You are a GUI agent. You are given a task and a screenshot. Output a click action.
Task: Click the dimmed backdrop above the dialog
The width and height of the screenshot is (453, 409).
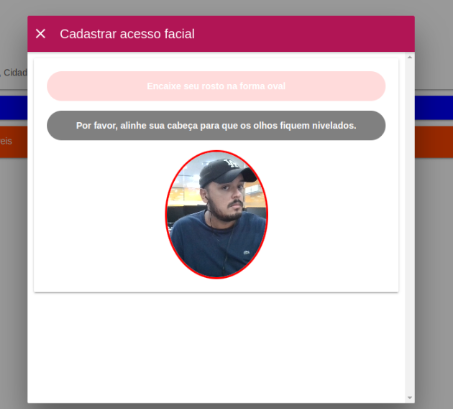click(227, 7)
